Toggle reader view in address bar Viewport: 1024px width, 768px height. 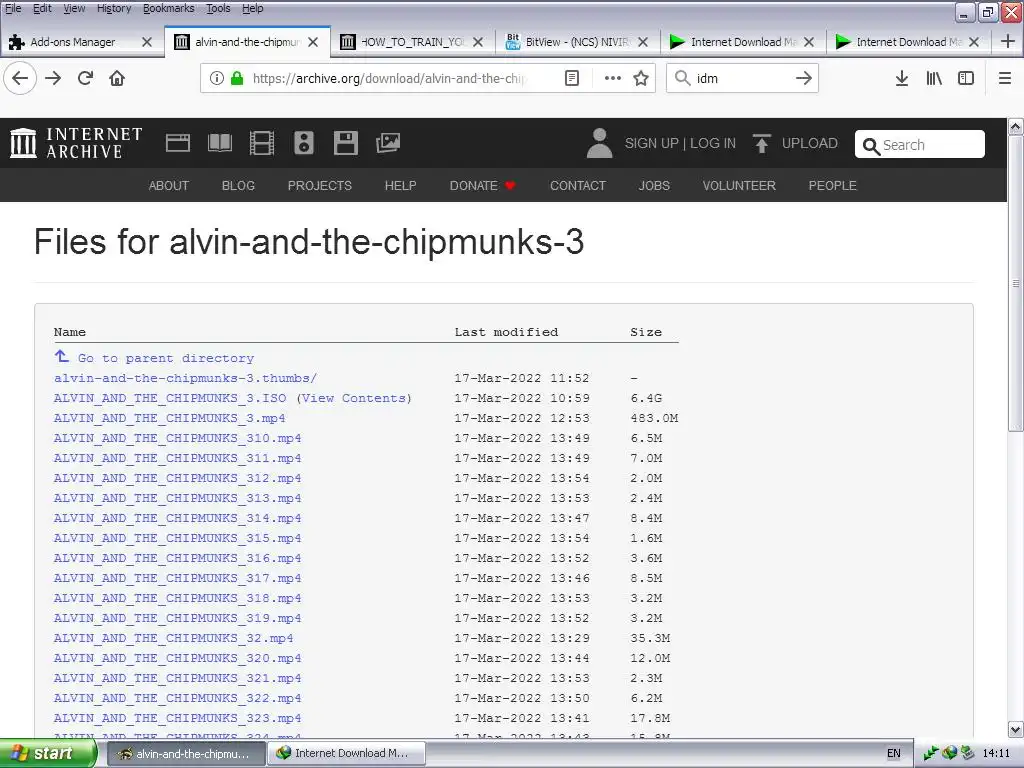571,78
